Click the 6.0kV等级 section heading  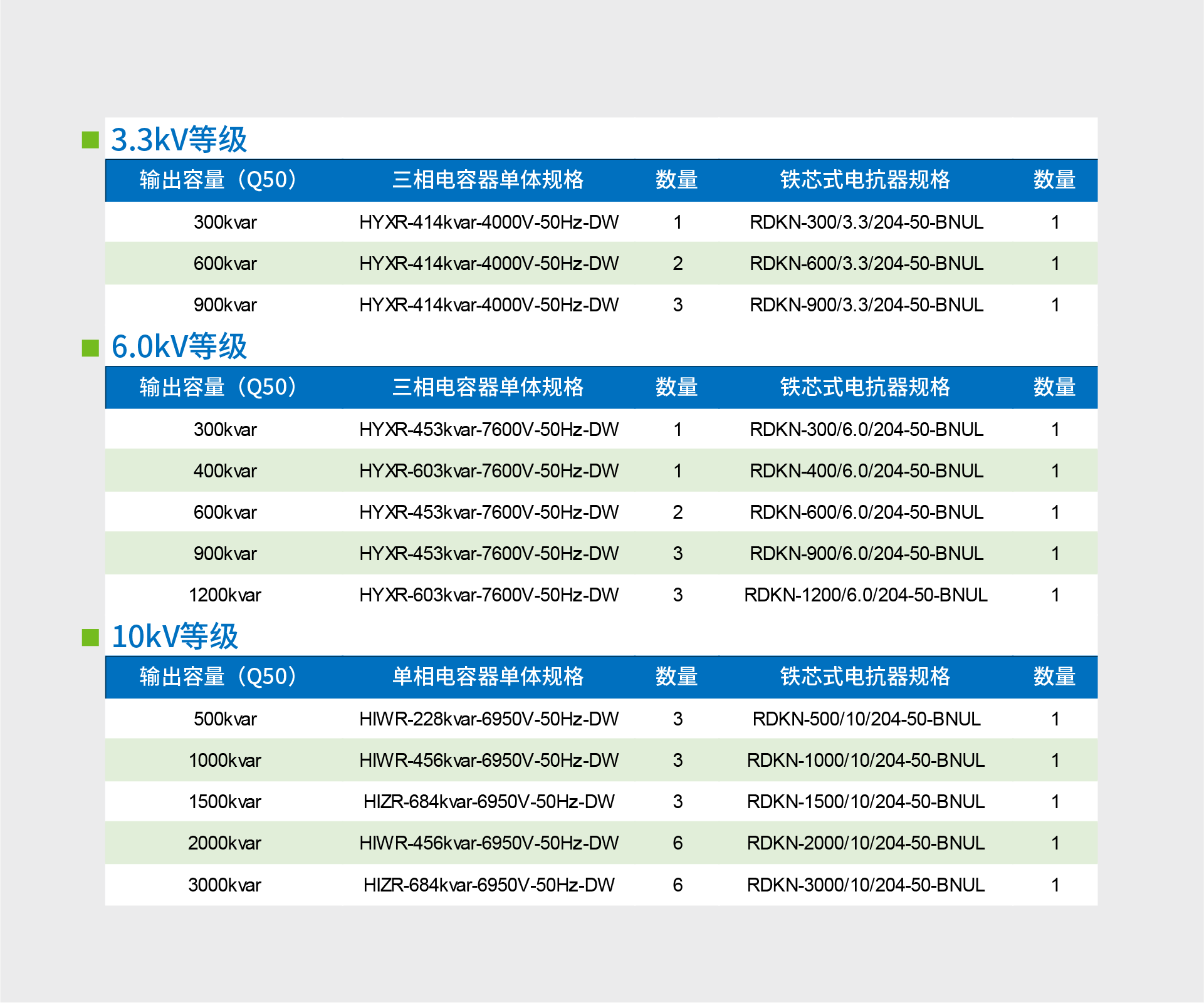pyautogui.click(x=179, y=346)
